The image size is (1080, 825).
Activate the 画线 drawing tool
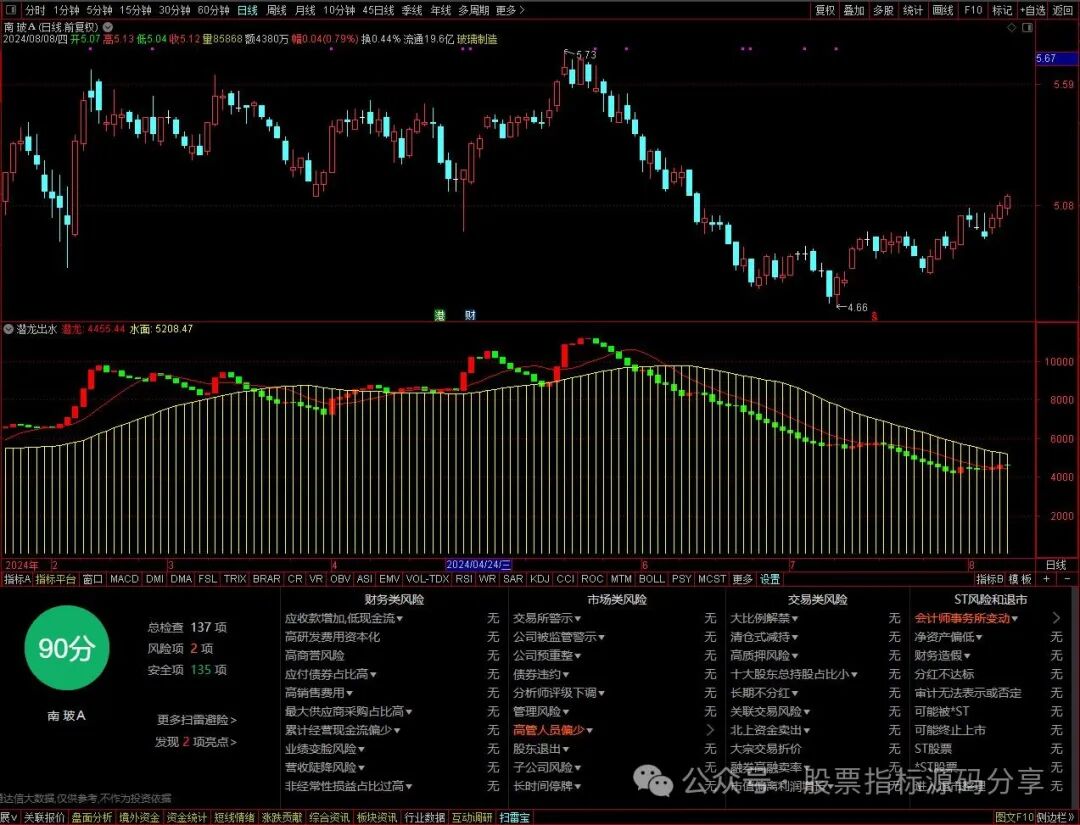[x=943, y=10]
